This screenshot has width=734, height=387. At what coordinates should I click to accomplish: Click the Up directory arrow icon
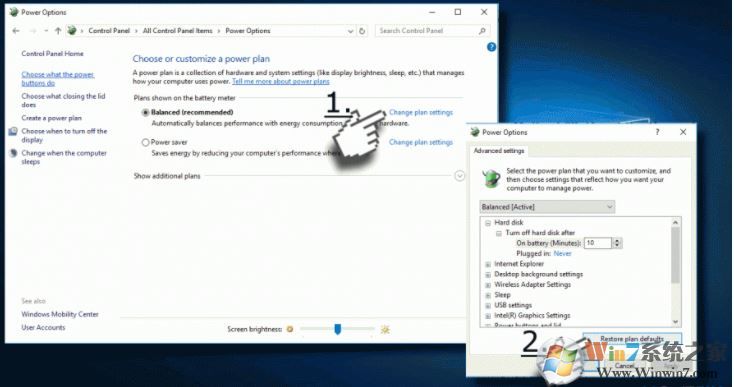(x=58, y=31)
